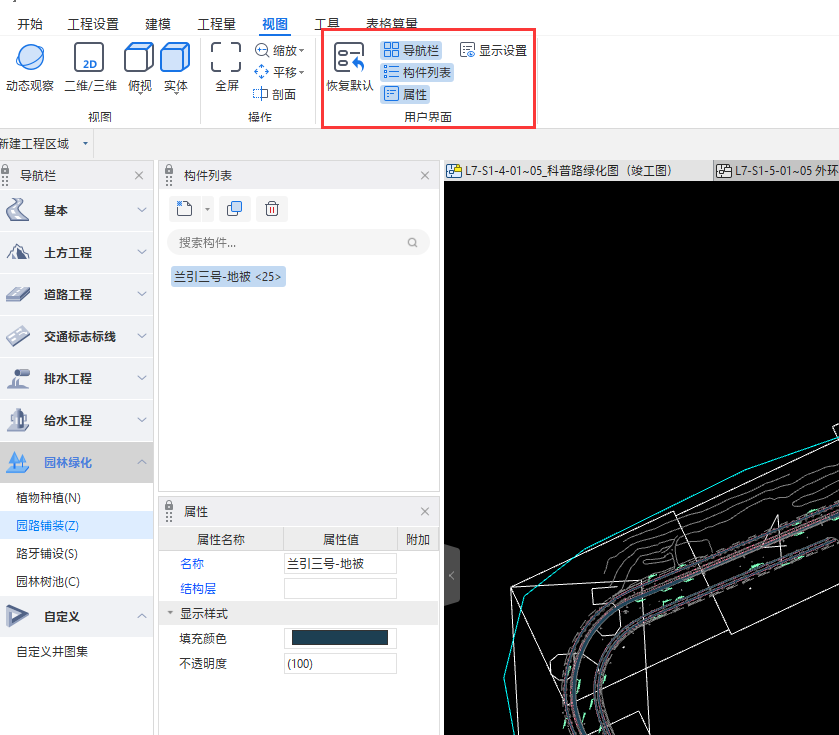The width and height of the screenshot is (839, 735).
Task: Toggle the 属性 panel visibility
Action: [x=406, y=95]
